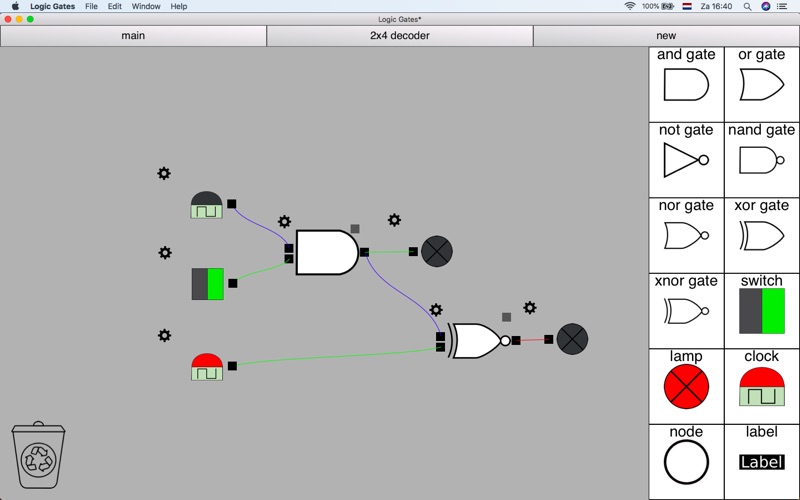Image resolution: width=800 pixels, height=500 pixels.
Task: Click the recycle trash bin
Action: 38,455
